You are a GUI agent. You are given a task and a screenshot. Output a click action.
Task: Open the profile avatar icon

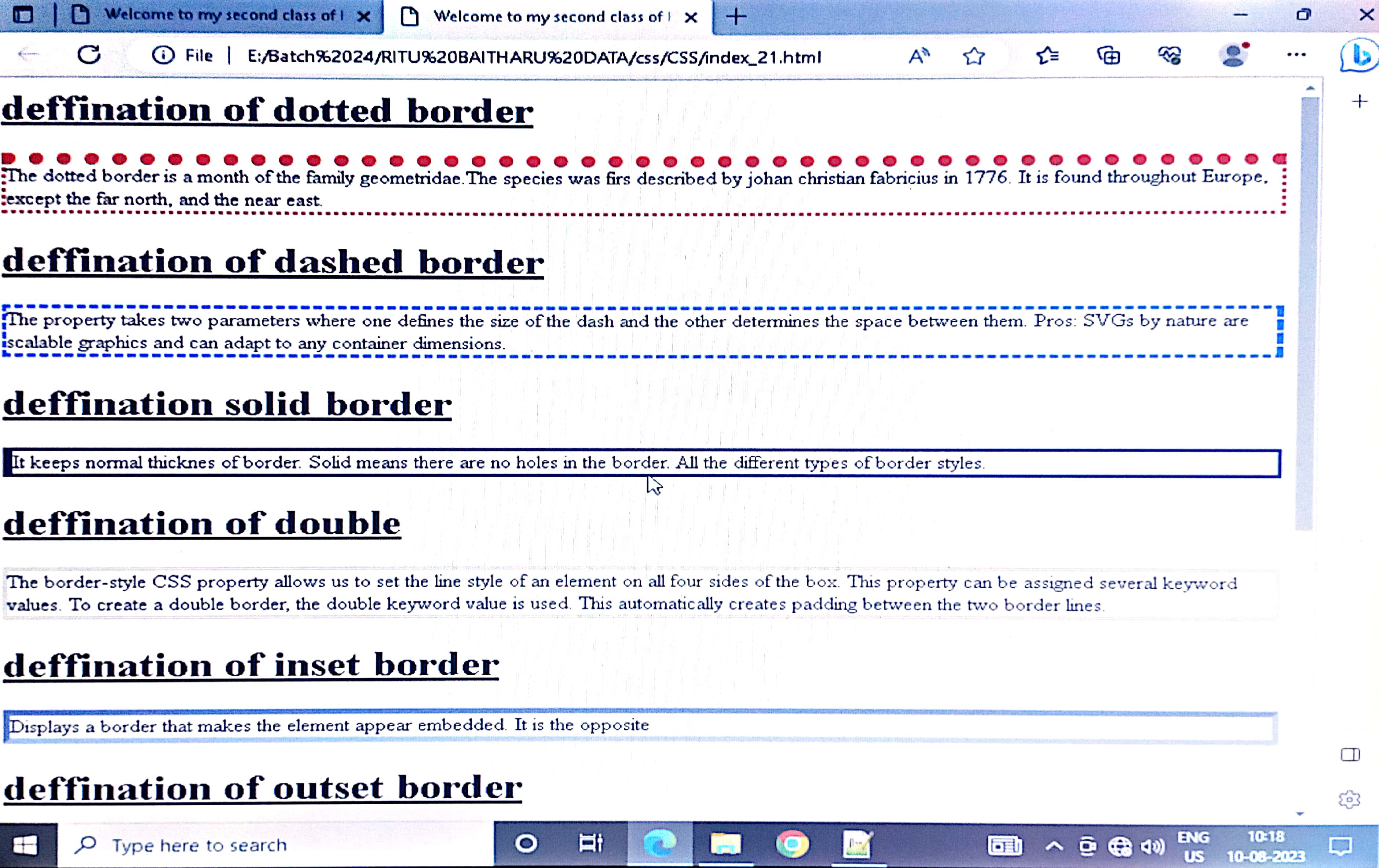(1233, 55)
